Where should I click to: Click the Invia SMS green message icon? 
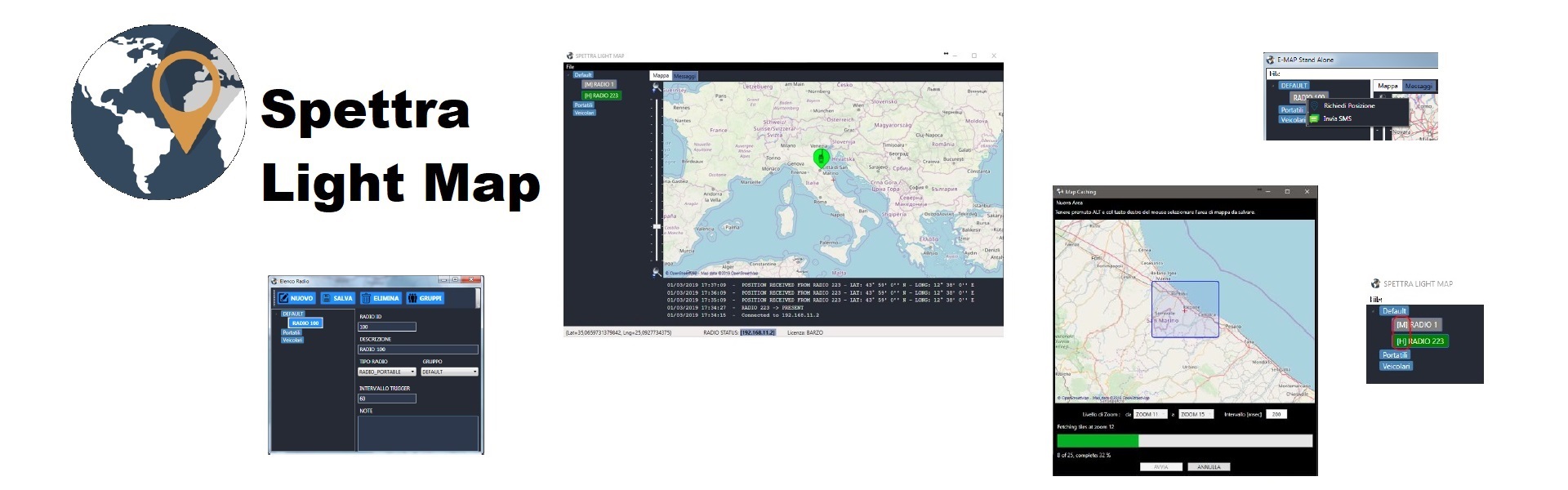(1314, 119)
